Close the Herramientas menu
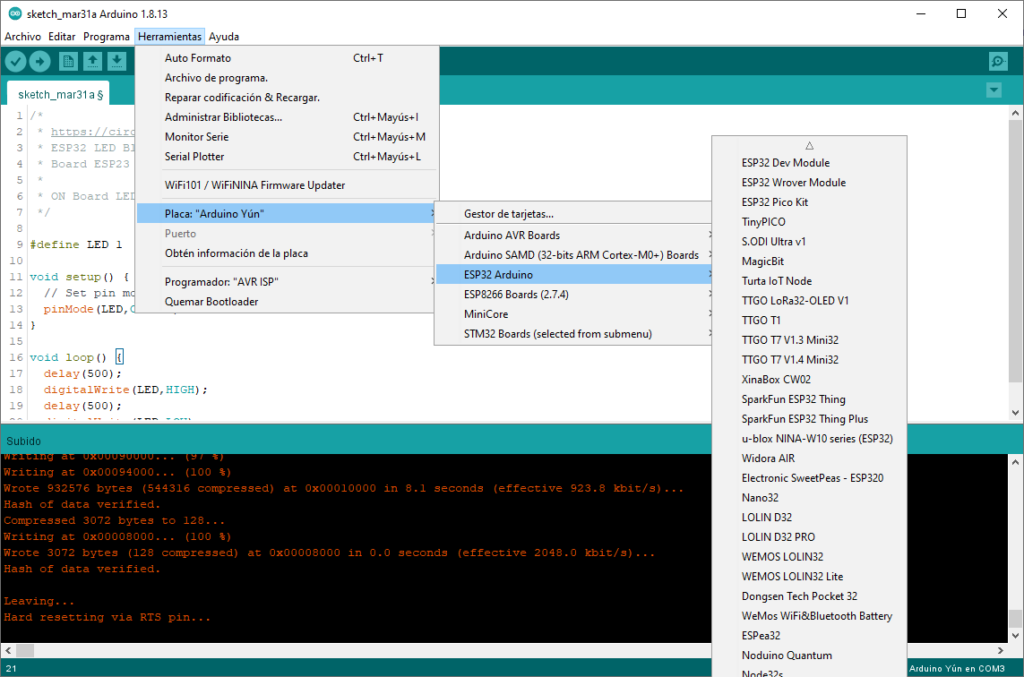The width and height of the screenshot is (1024, 677). (x=170, y=37)
